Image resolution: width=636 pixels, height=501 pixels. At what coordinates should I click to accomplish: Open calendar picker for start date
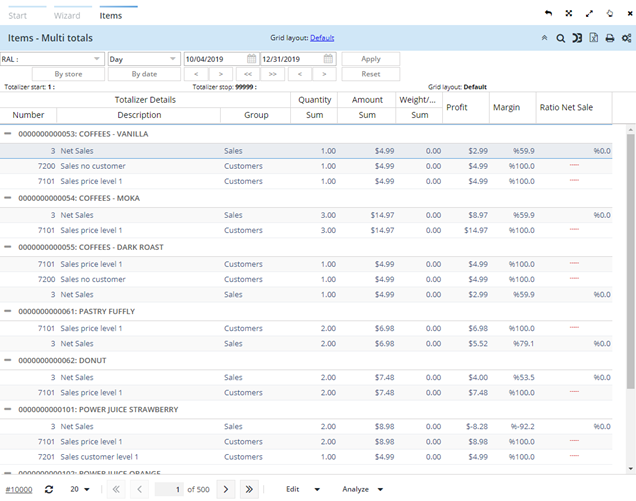252,59
